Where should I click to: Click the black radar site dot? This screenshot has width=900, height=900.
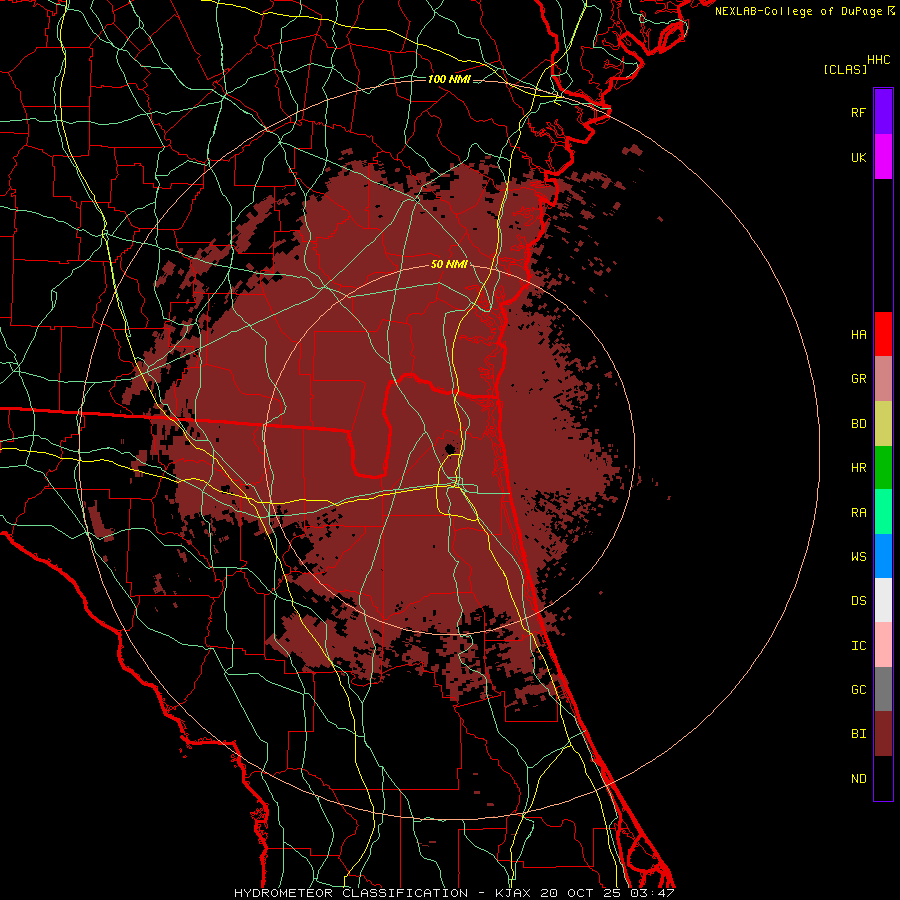(x=451, y=448)
